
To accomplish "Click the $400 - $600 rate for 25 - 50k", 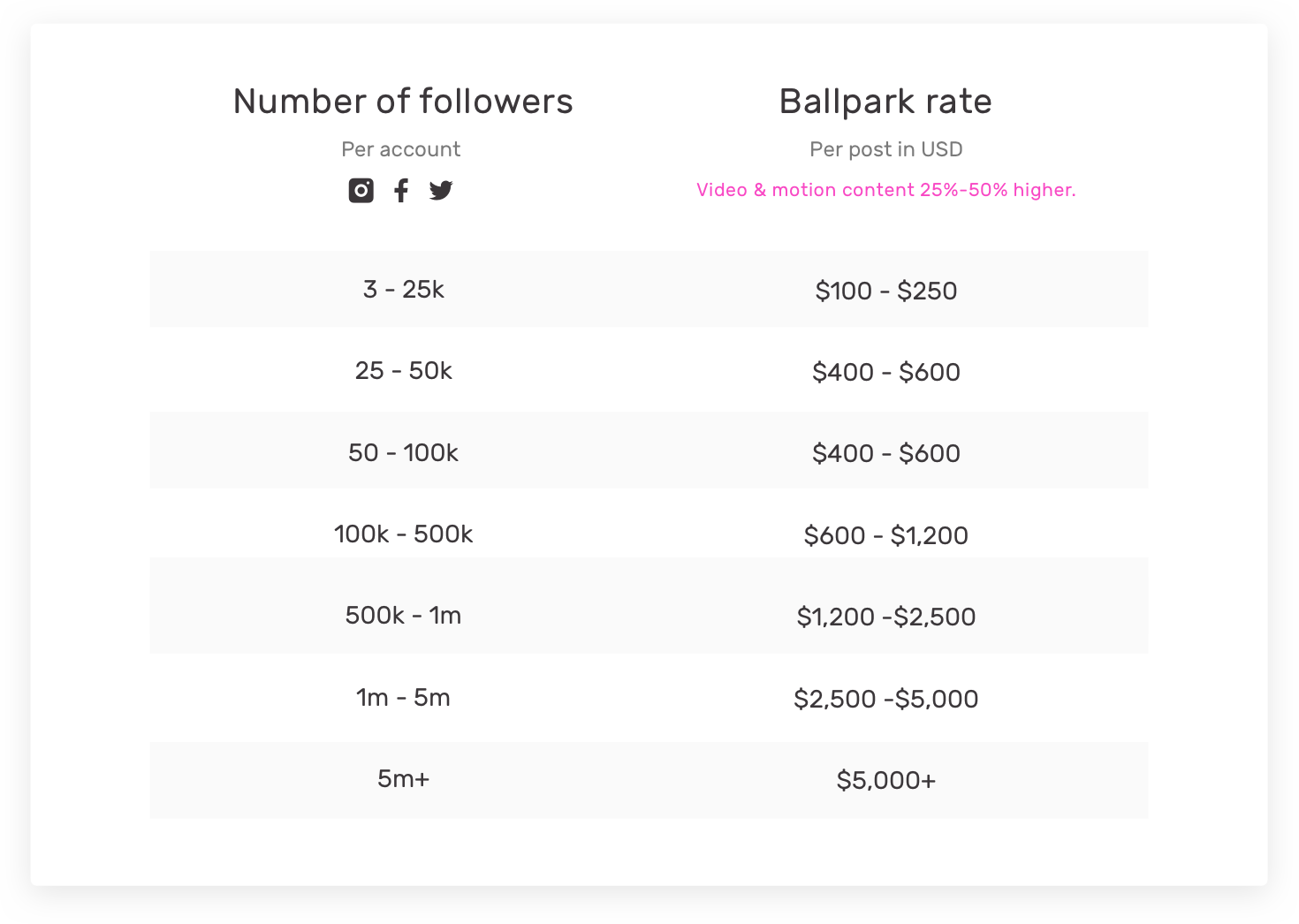I will pos(885,372).
